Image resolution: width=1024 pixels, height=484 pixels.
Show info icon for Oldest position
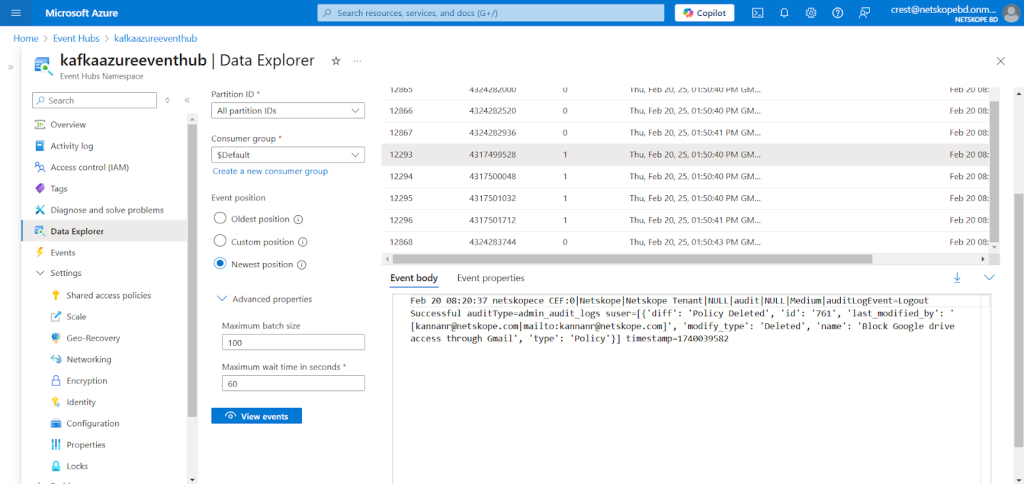click(x=298, y=220)
